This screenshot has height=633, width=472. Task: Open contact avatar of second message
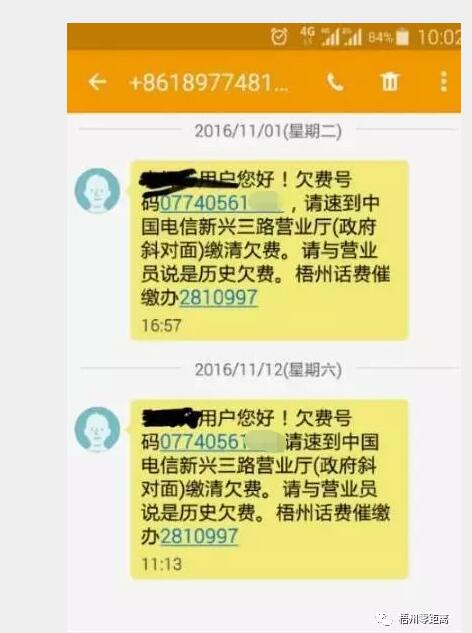click(97, 429)
